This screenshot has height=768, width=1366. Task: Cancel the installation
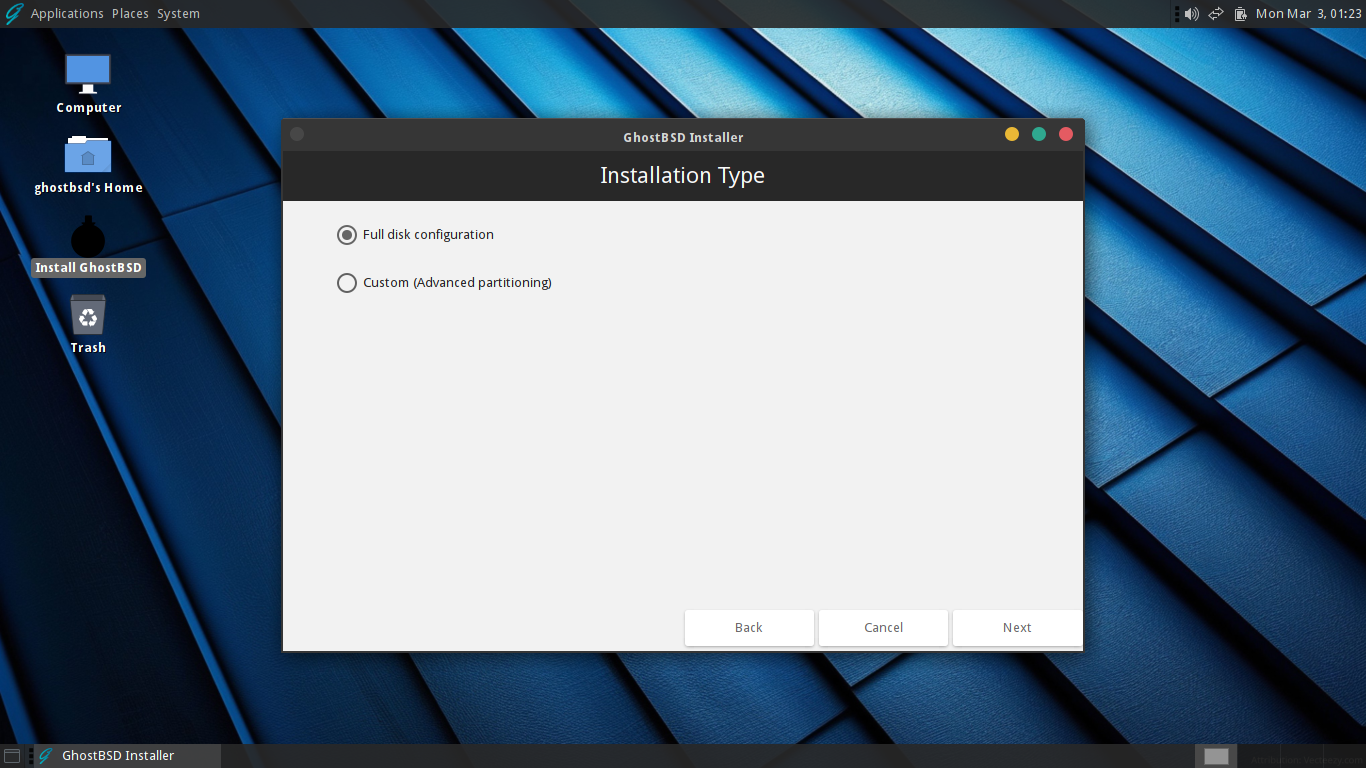click(883, 627)
